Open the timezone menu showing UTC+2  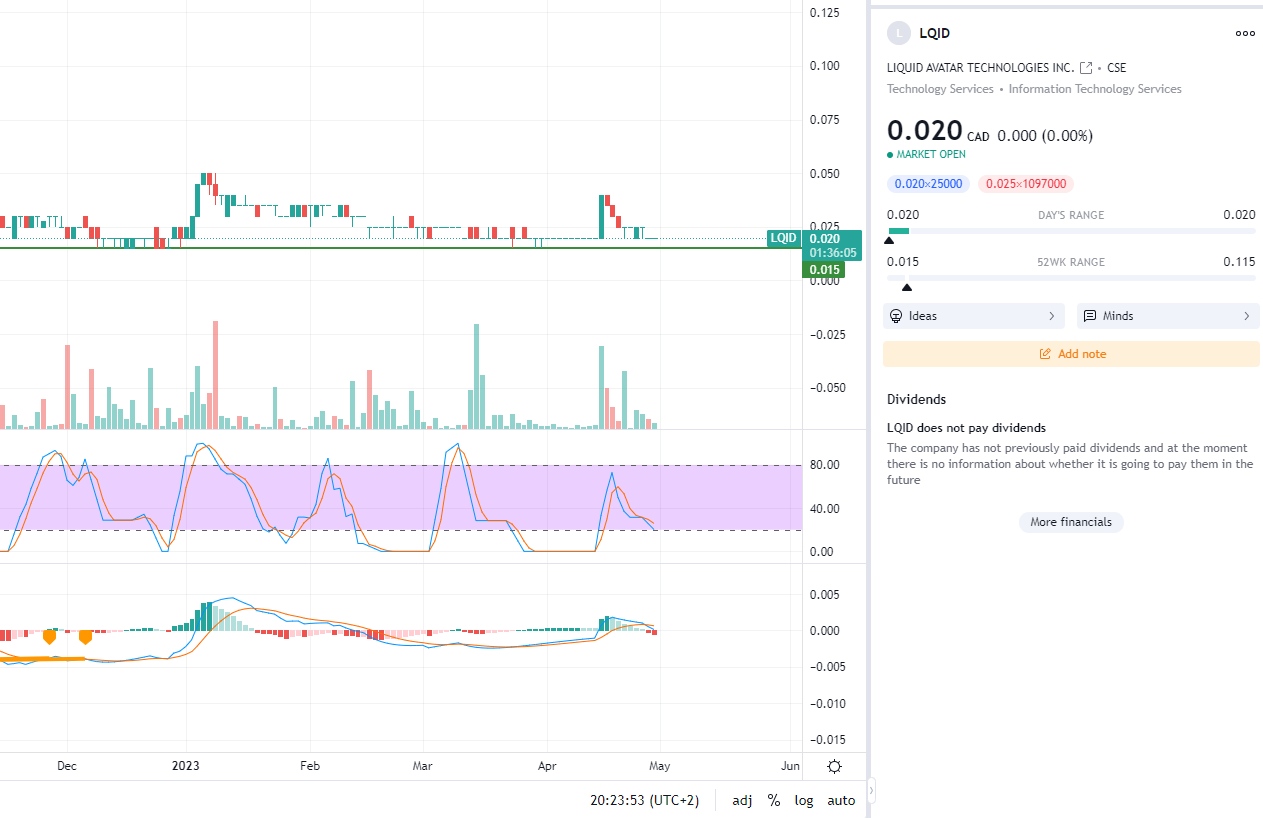pos(644,800)
